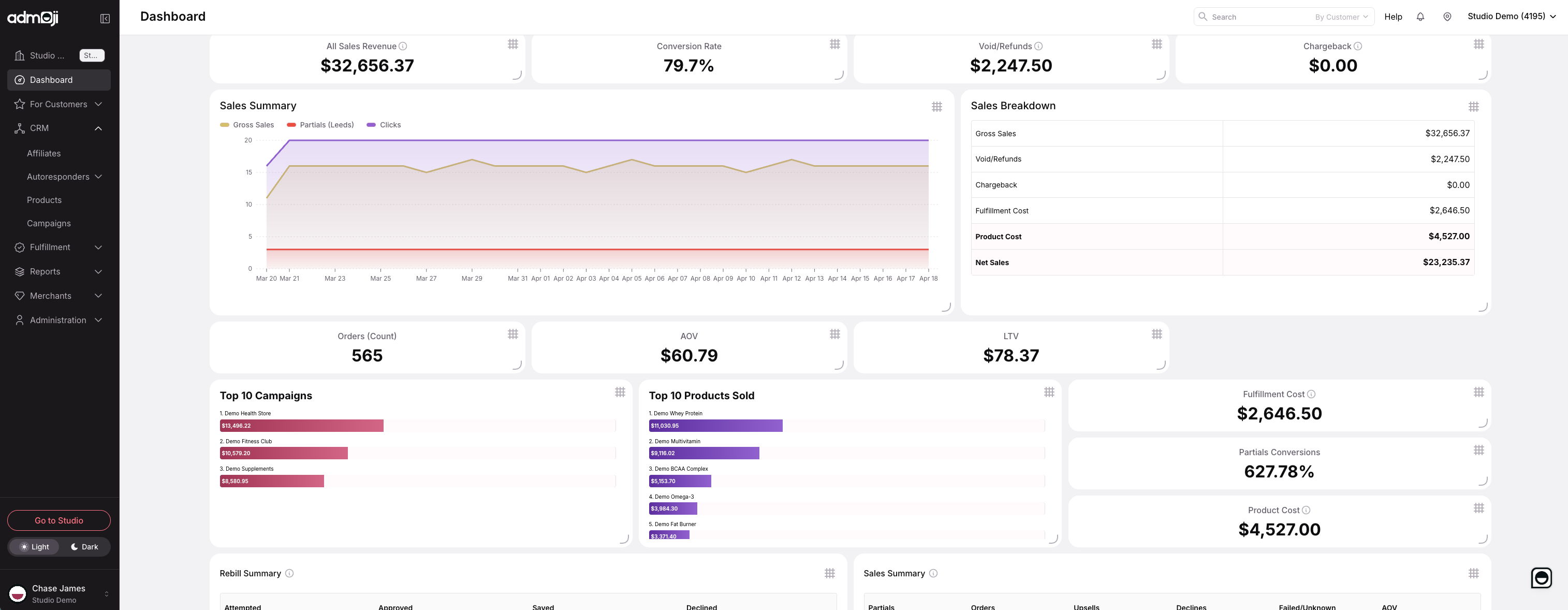Click the Product Cost info icon
The image size is (1568, 610).
[1306, 510]
